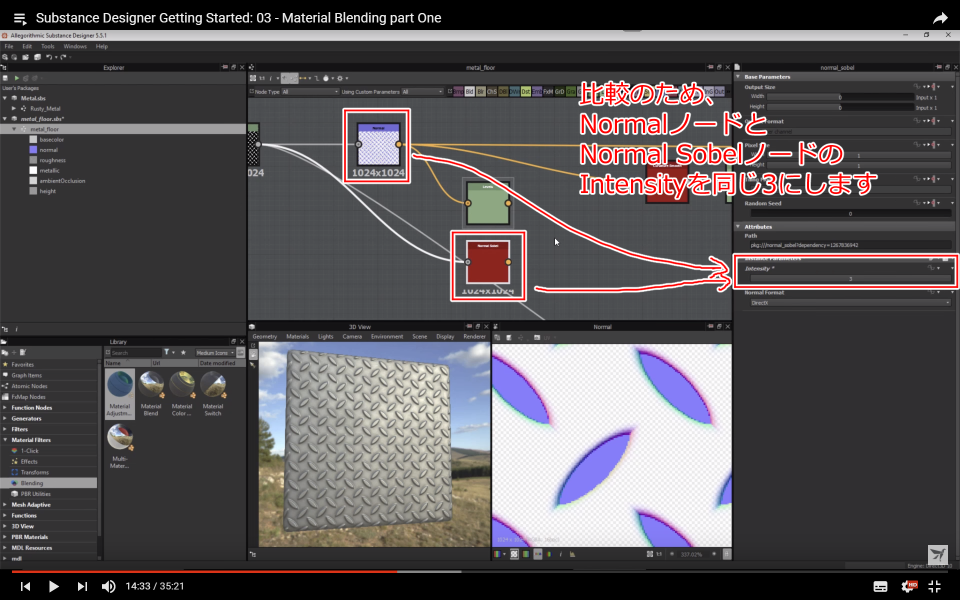Open Atomic Nodes in Library
Image resolution: width=960 pixels, height=600 pixels.
(x=29, y=386)
